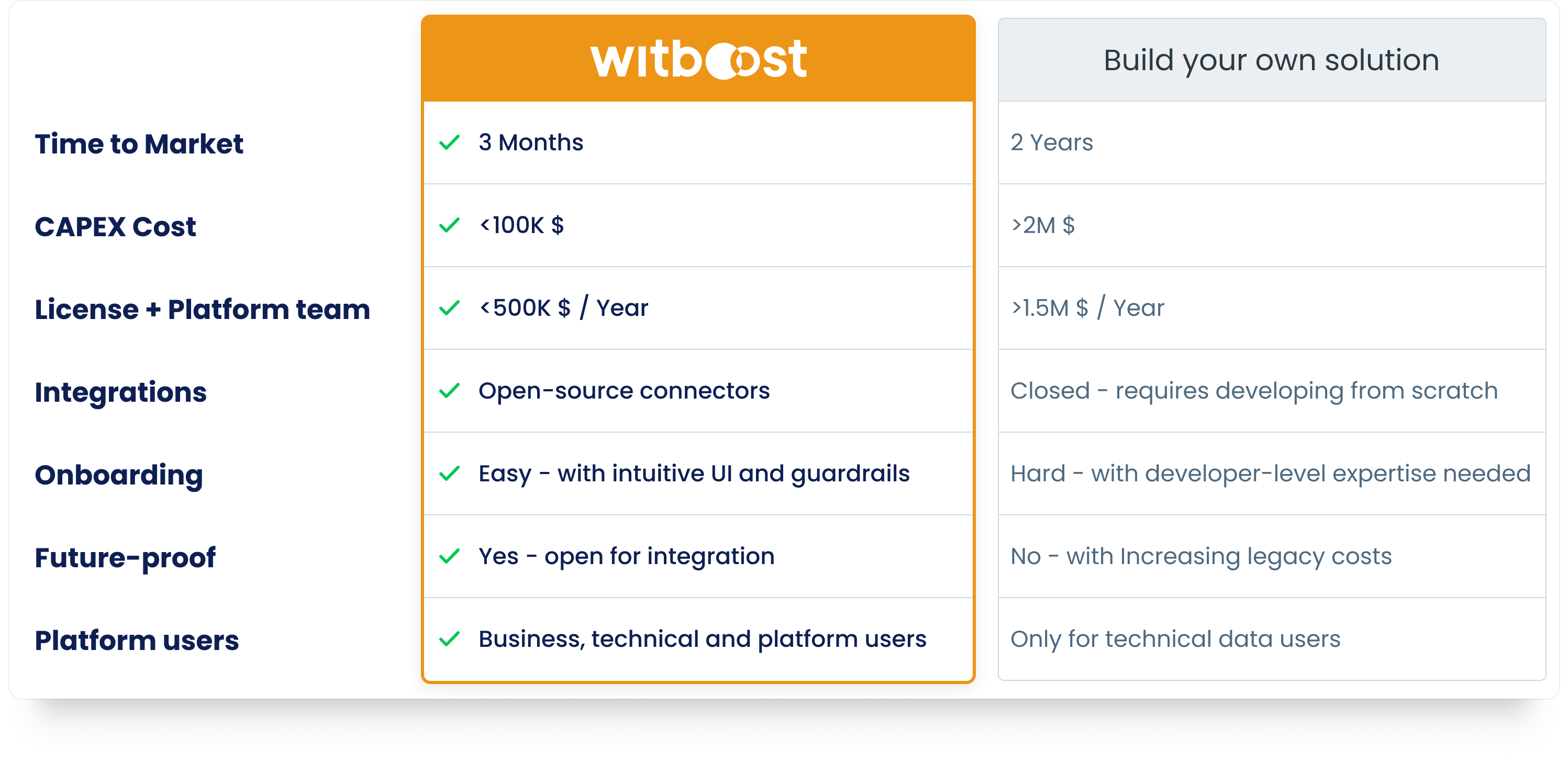Click the 'CAPEX Cost' row label

[115, 227]
